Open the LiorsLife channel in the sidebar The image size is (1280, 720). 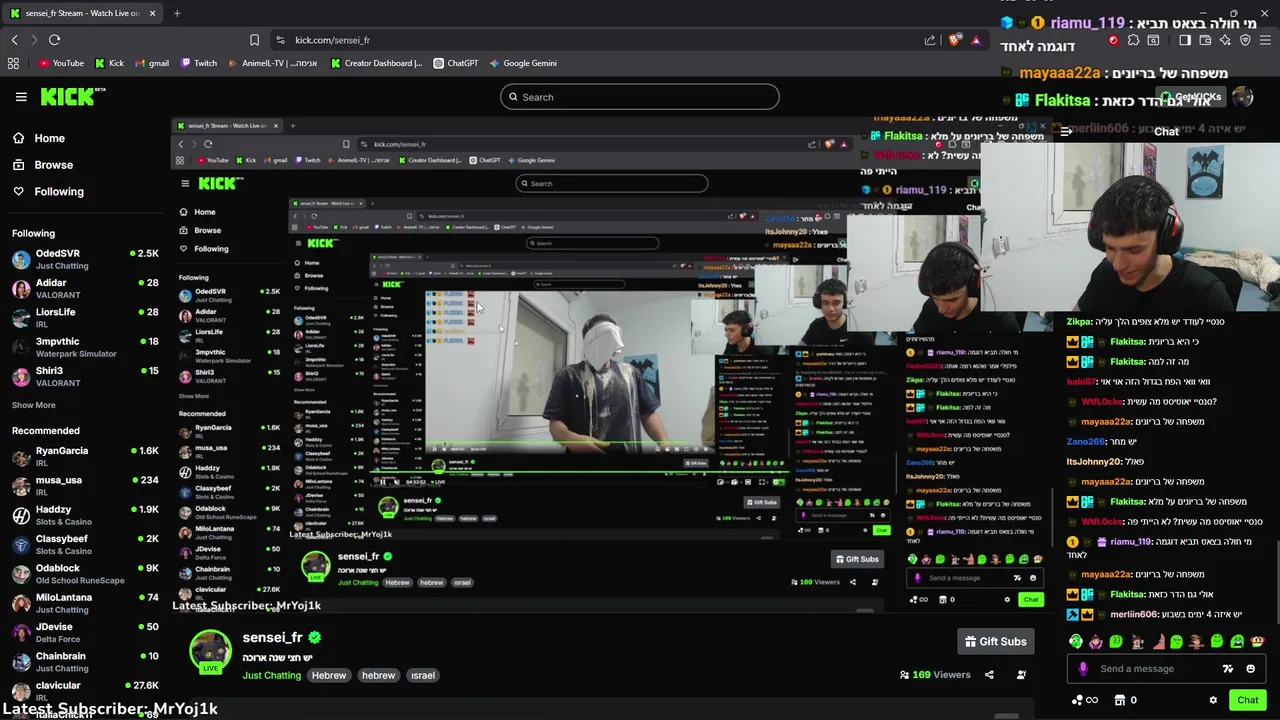(85, 317)
